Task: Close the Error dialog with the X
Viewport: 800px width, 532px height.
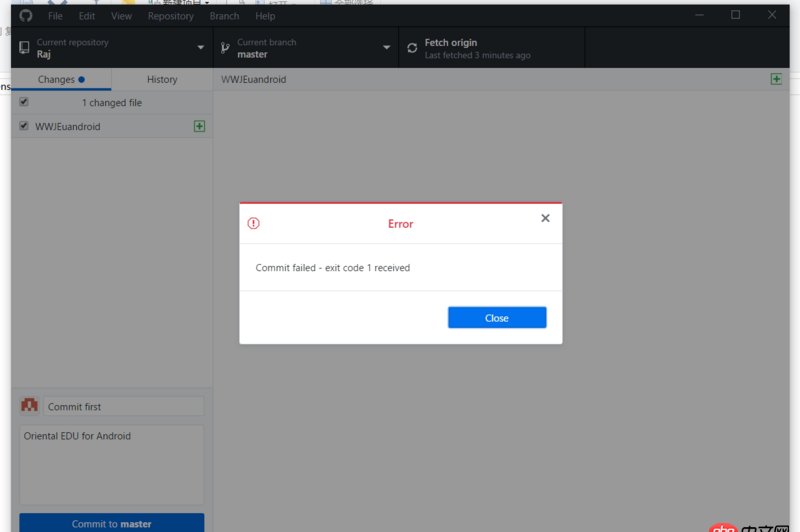Action: (x=545, y=218)
